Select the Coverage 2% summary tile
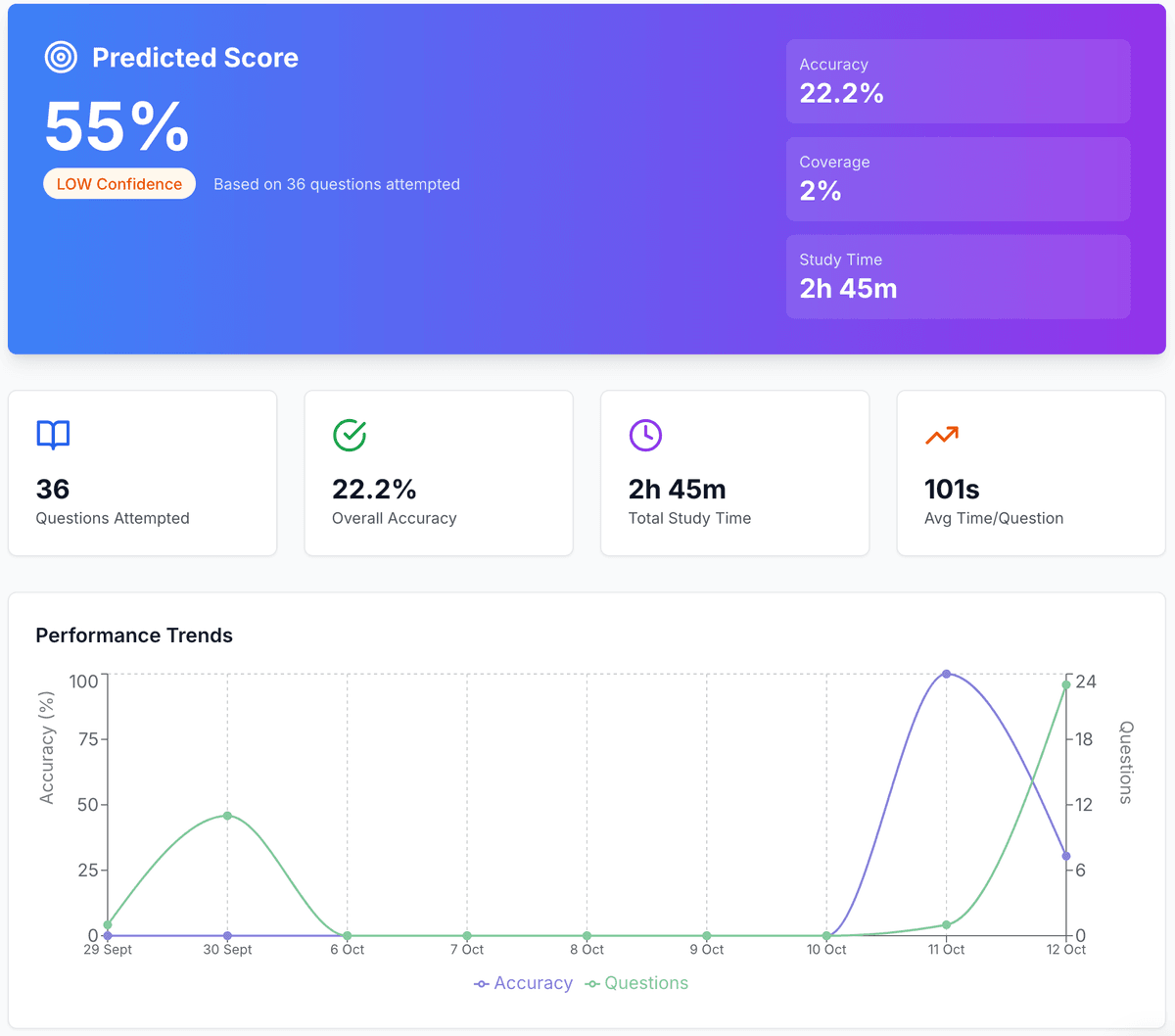 pyautogui.click(x=958, y=179)
